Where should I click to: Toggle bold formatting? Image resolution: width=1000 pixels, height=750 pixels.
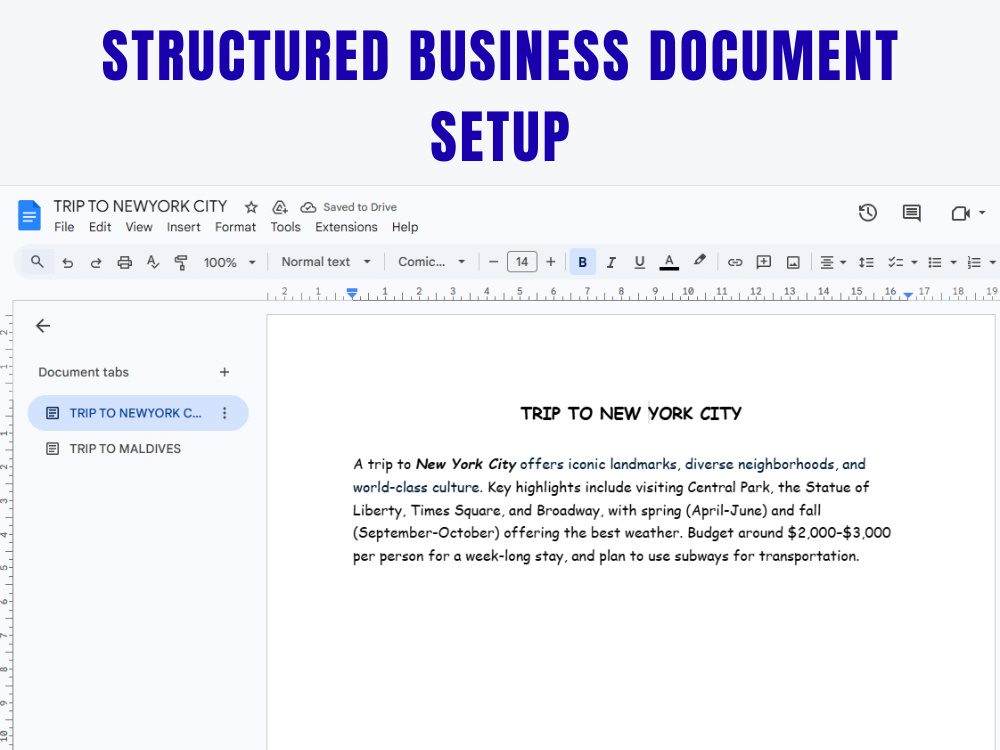click(582, 262)
